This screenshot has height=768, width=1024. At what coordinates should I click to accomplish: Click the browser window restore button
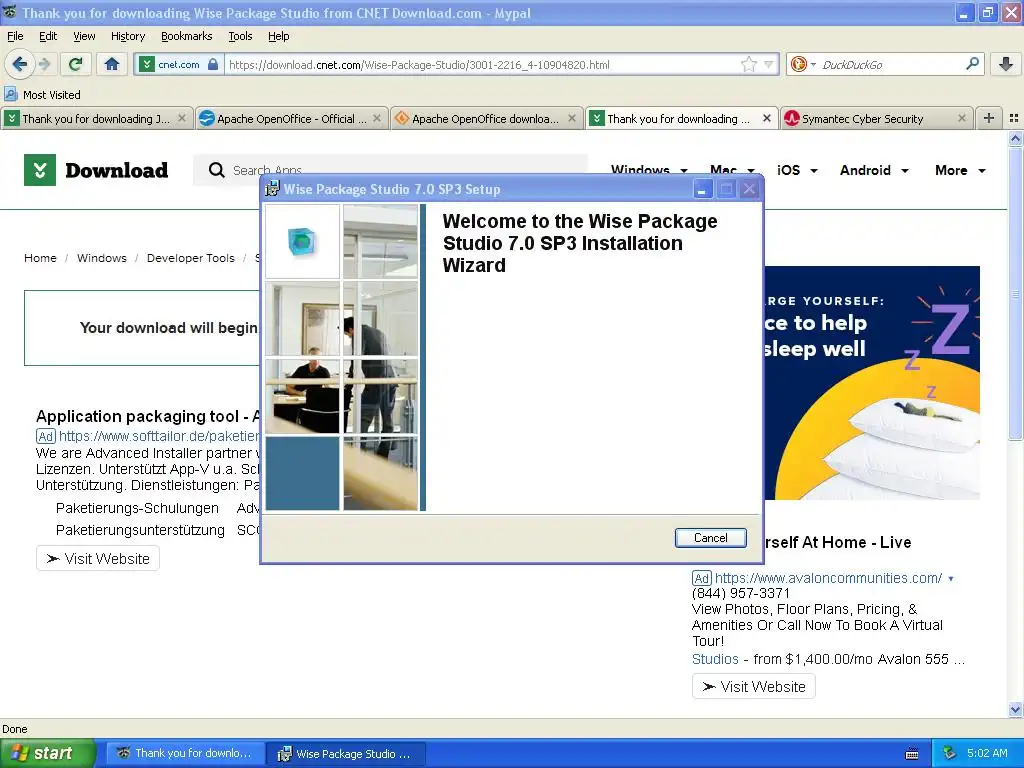coord(987,12)
